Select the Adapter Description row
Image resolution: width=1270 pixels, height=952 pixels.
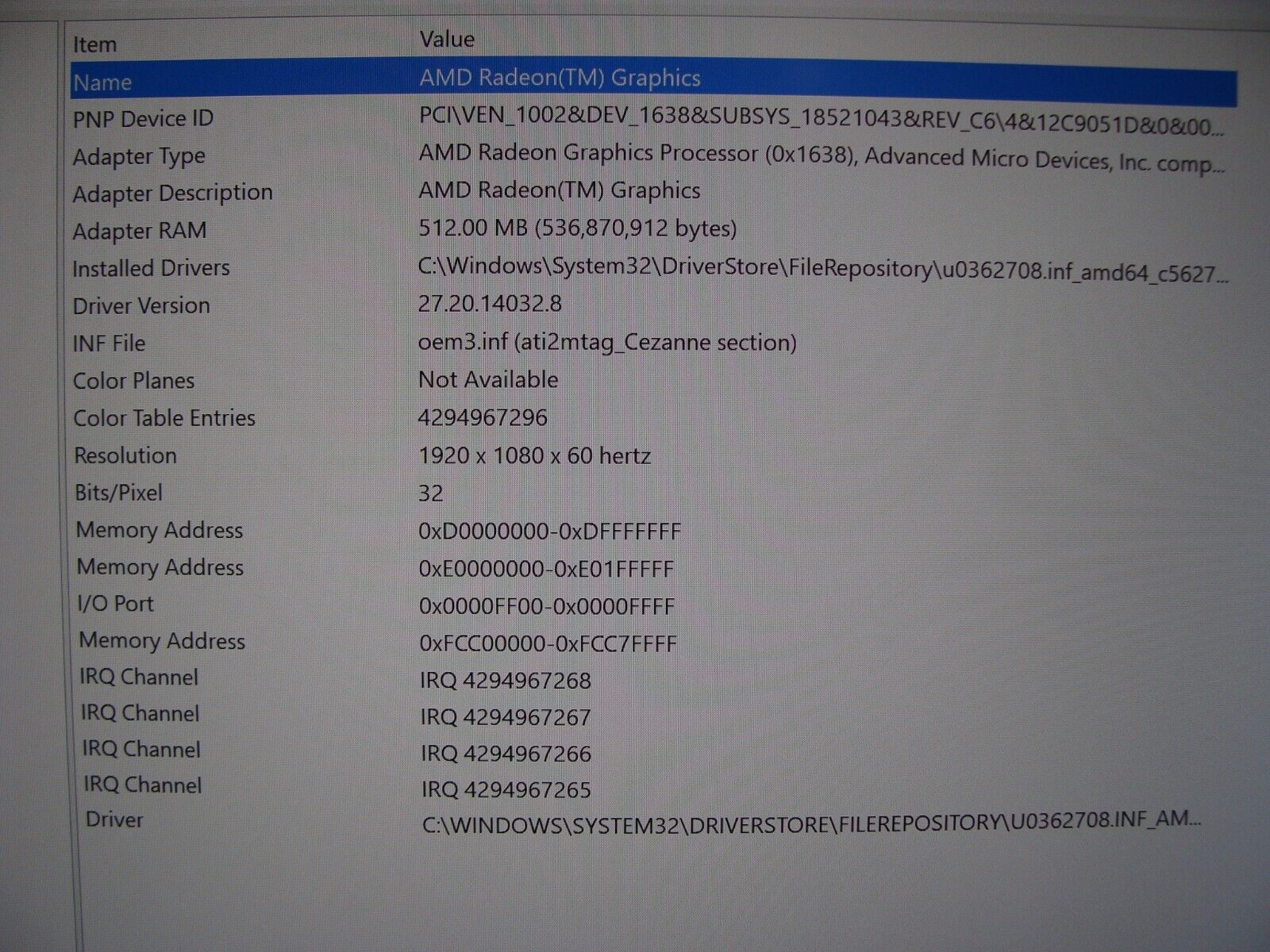(172, 193)
